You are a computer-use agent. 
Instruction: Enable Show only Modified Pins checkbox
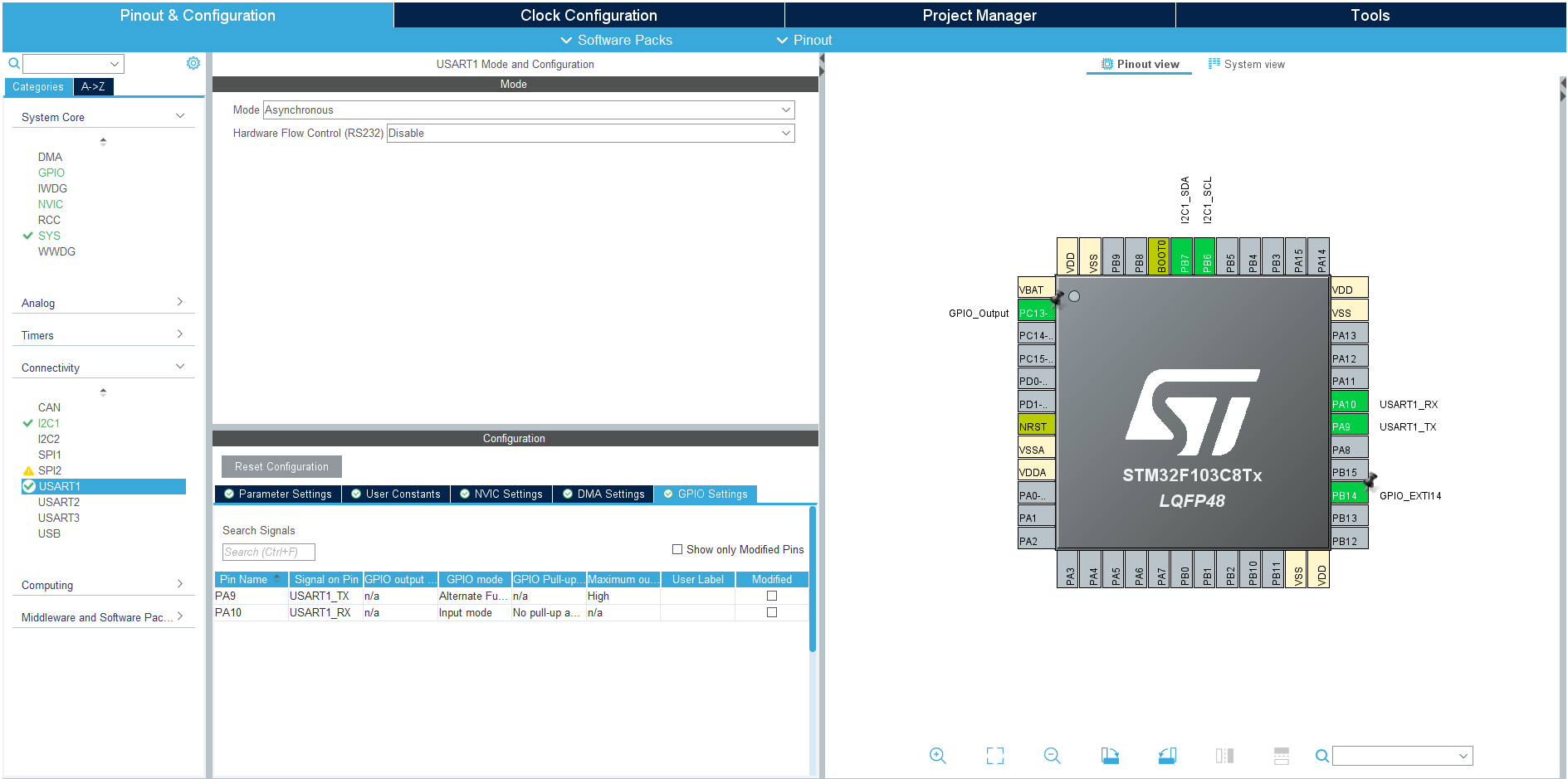677,549
